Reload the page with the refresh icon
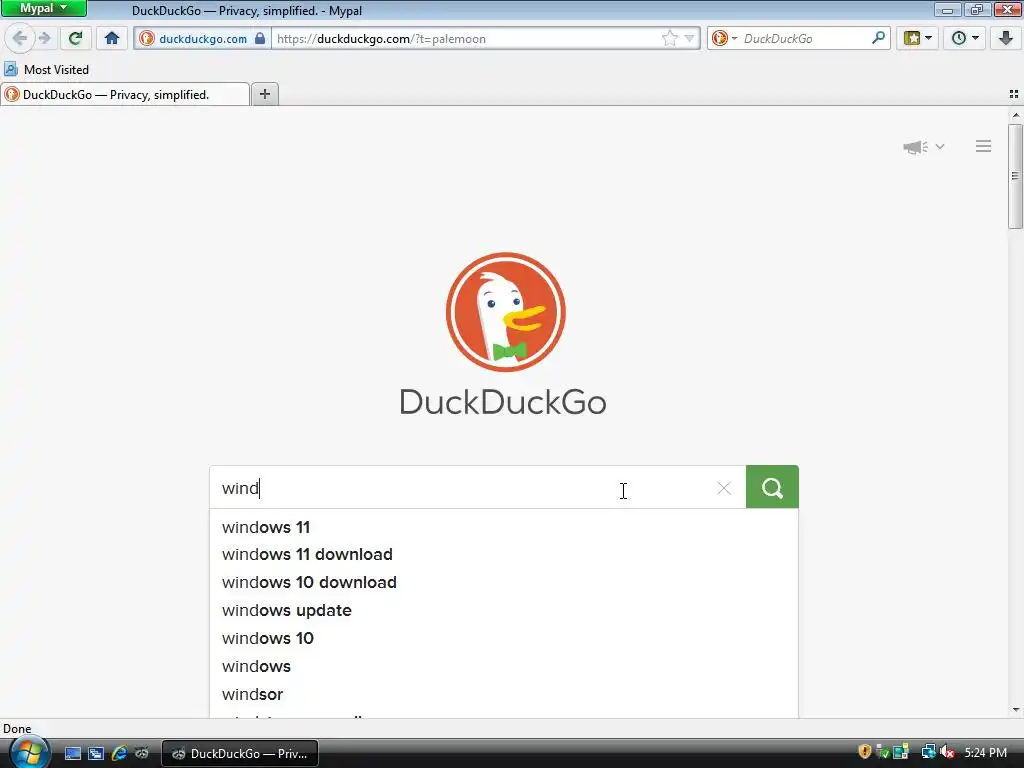 pos(76,39)
